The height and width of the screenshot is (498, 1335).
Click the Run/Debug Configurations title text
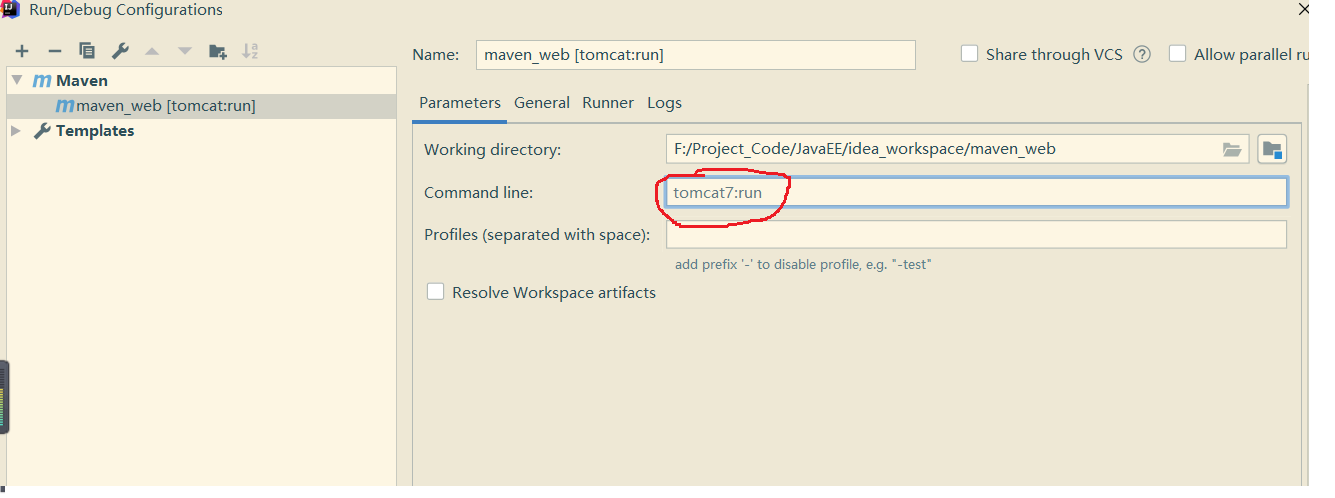[126, 10]
